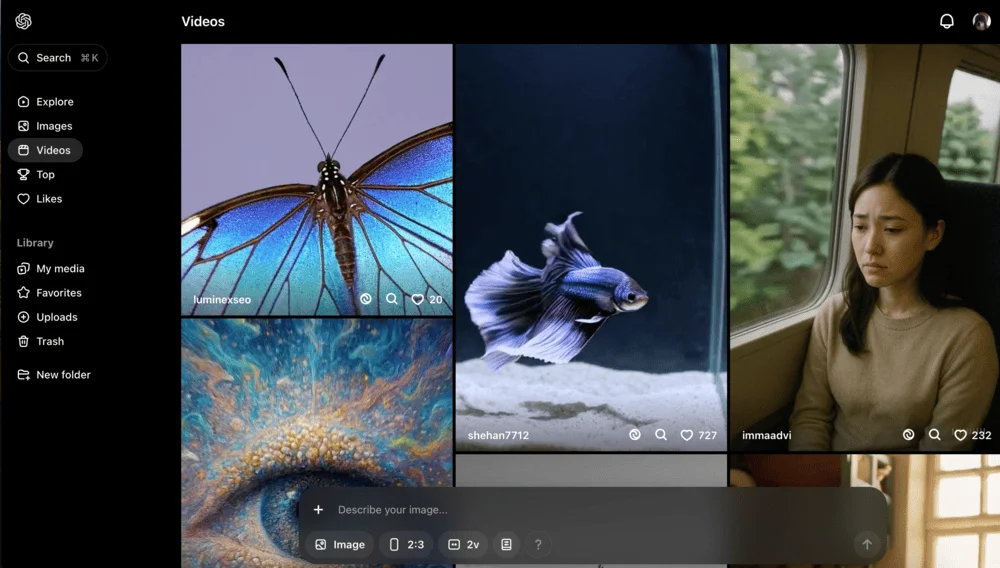Click the plus icon to attach media
The image size is (1000, 568).
[318, 510]
